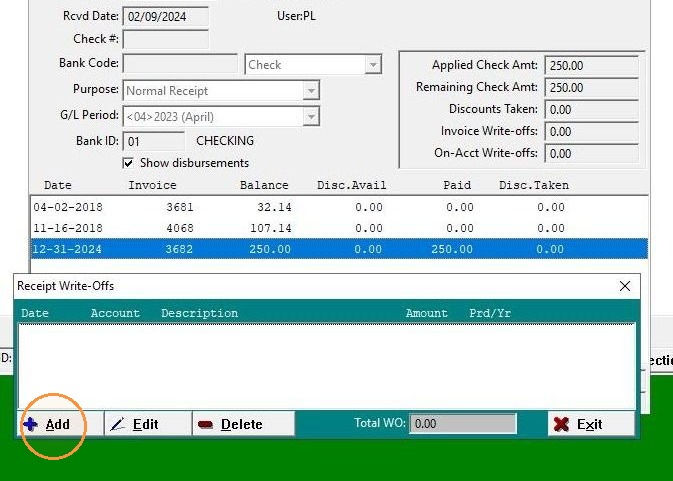Click the Balance column header
Viewport: 673px width, 481px height.
264,185
